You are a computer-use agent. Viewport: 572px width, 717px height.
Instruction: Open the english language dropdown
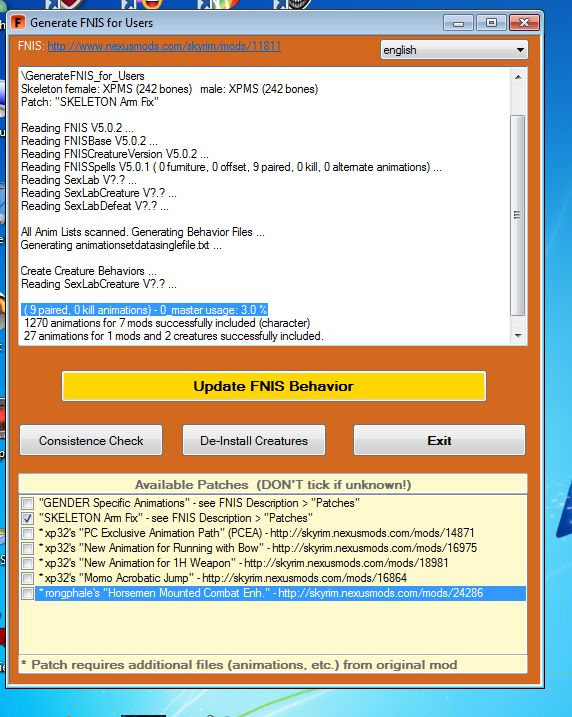454,50
